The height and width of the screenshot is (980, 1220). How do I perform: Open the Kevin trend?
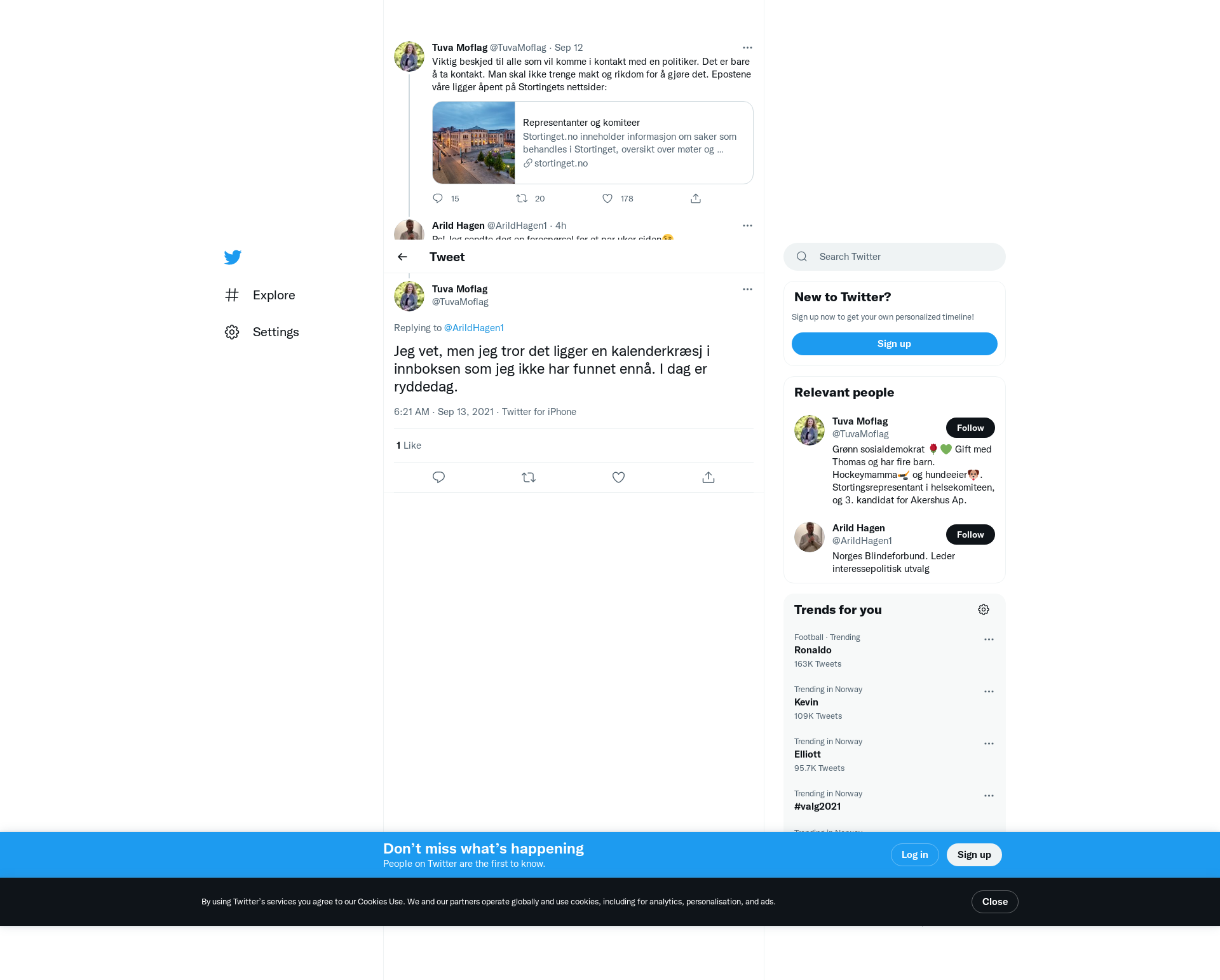pos(894,702)
